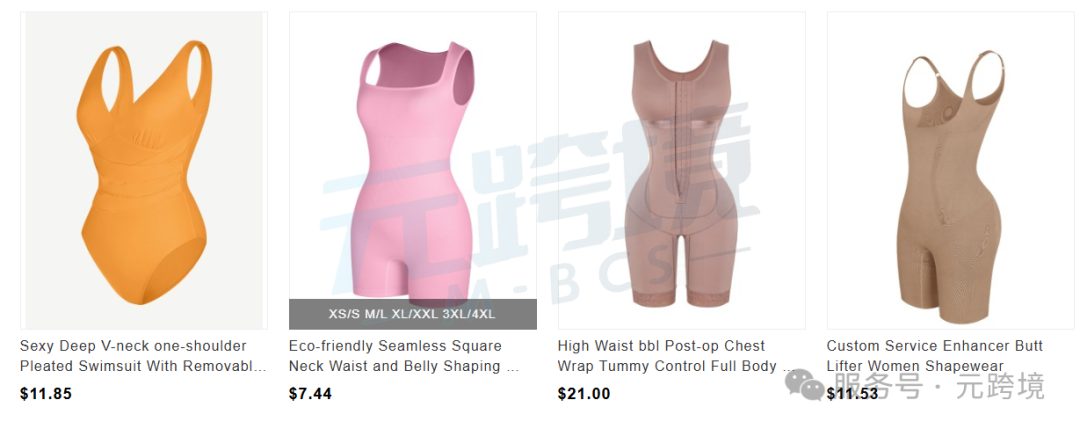This screenshot has width=1080, height=429.
Task: View the brown post-op full body shaper image
Action: 681,170
